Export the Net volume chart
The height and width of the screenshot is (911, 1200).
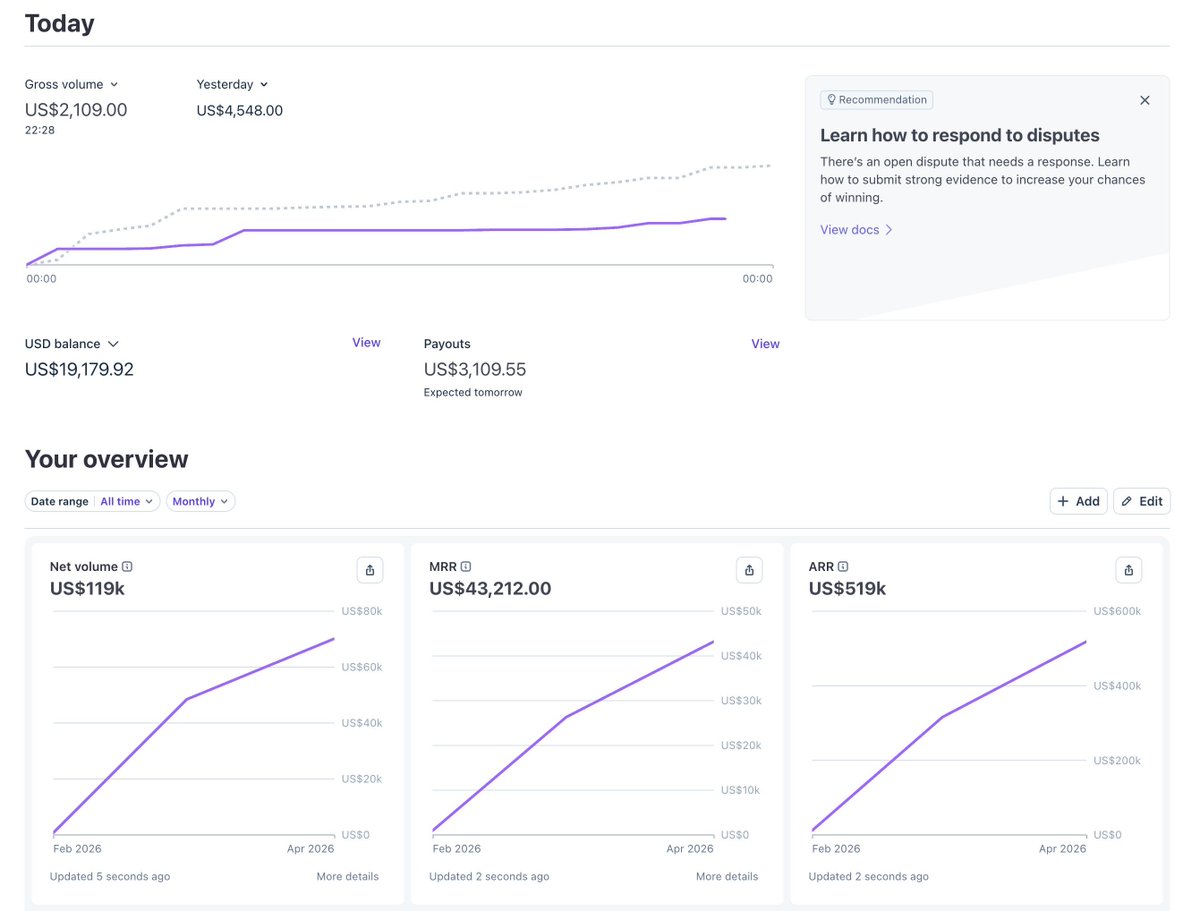click(x=370, y=570)
